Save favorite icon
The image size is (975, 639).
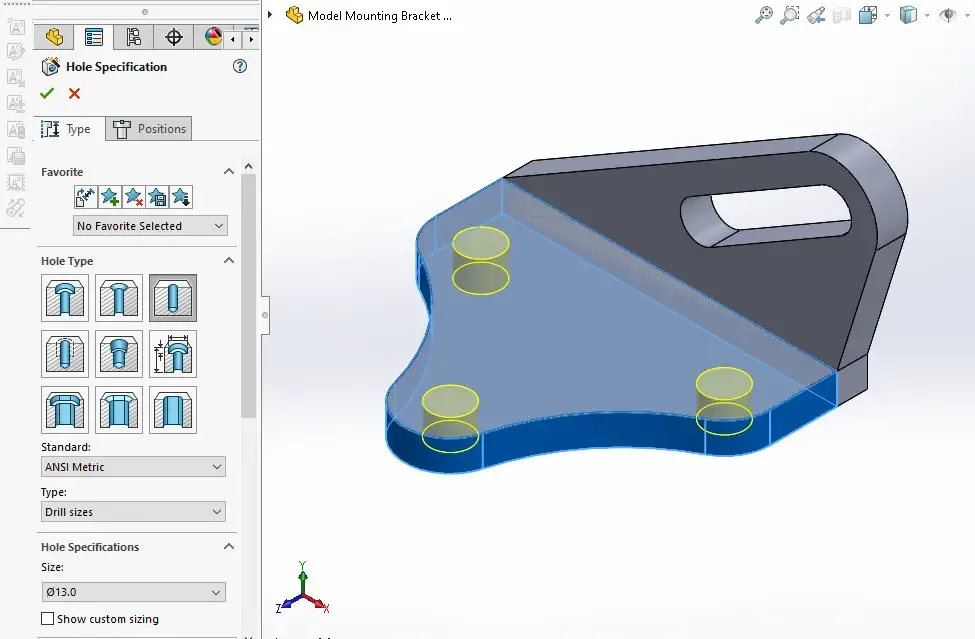[157, 197]
